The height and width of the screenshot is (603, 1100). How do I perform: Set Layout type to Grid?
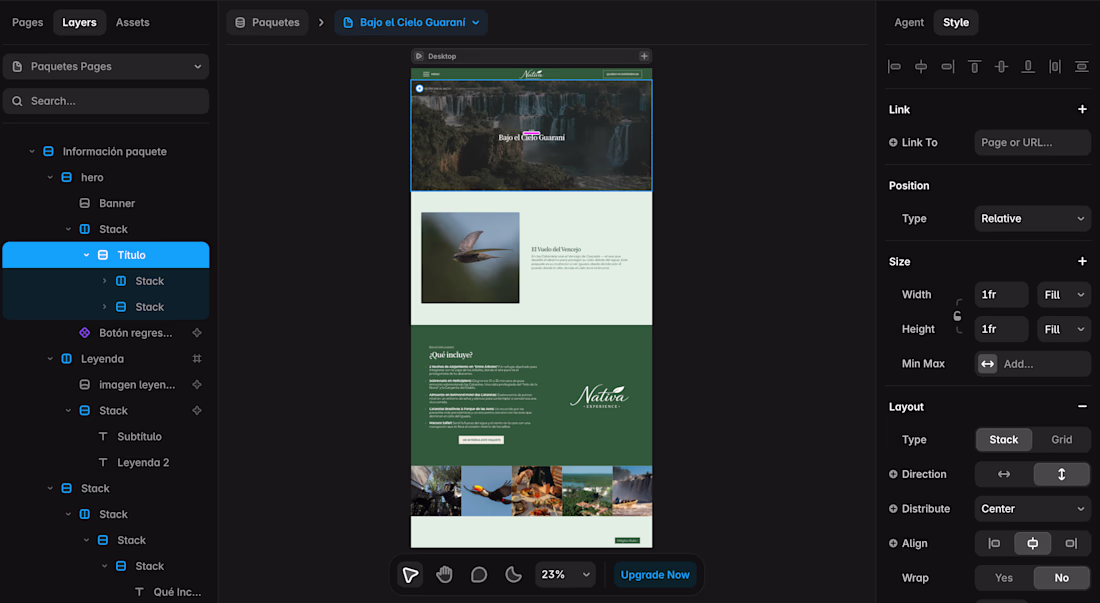[1061, 440]
